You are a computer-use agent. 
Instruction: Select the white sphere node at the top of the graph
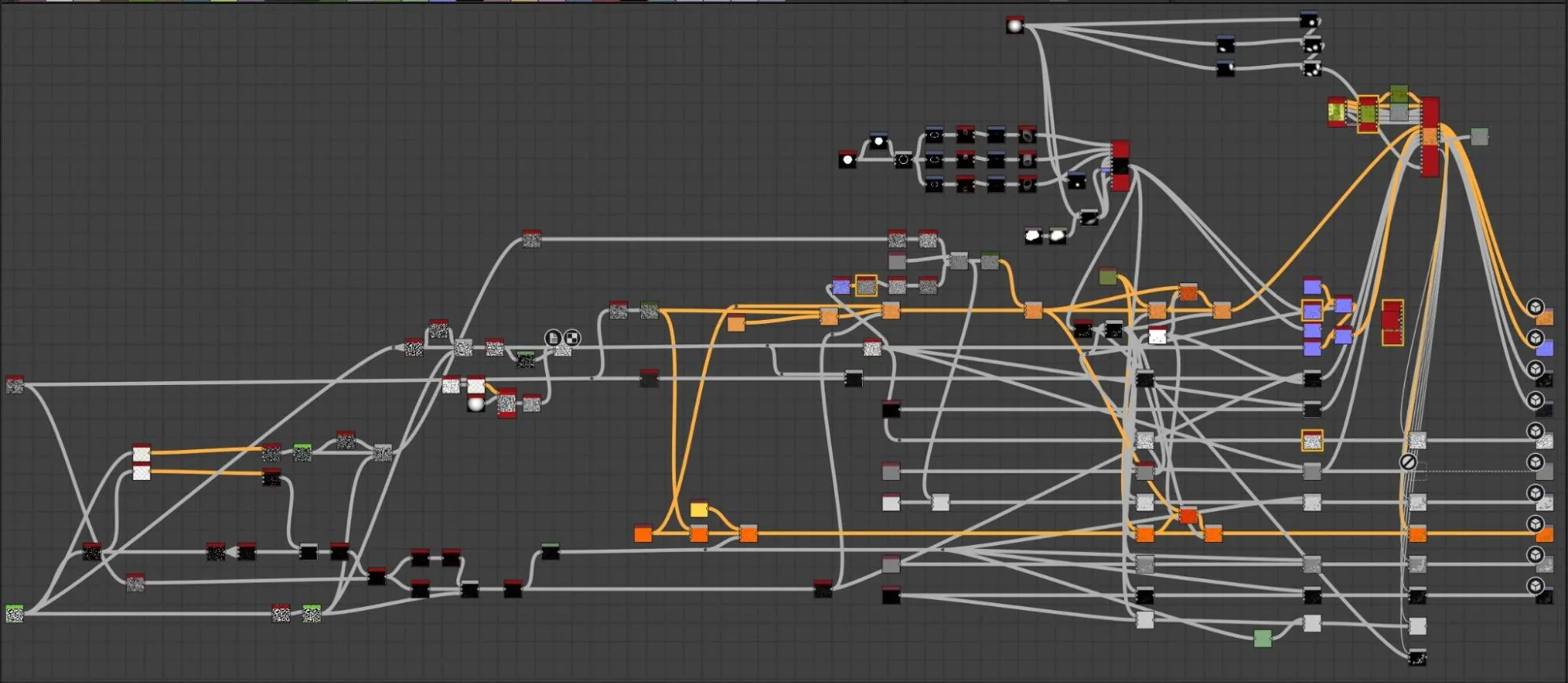click(x=1015, y=26)
